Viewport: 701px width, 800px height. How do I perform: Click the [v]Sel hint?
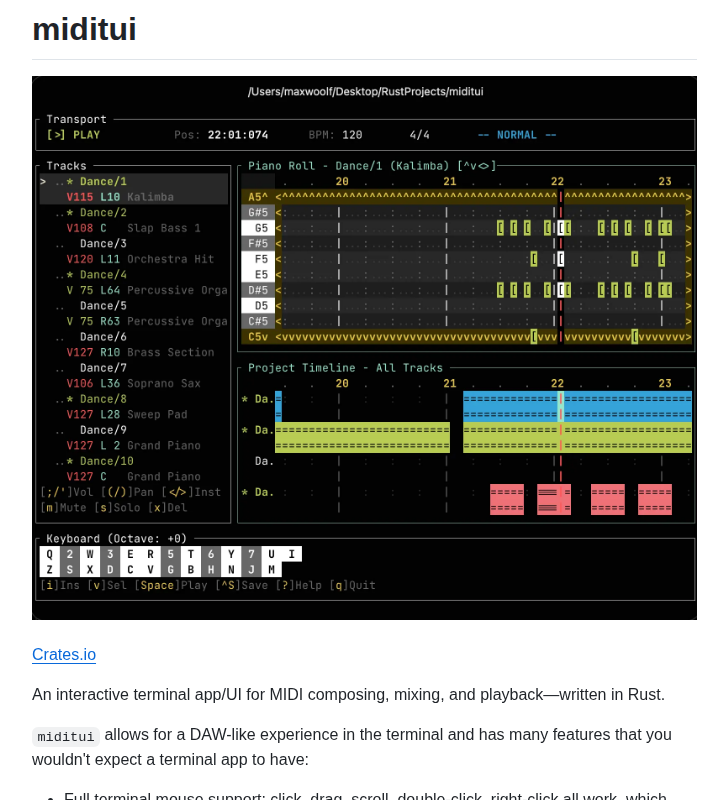(x=107, y=586)
